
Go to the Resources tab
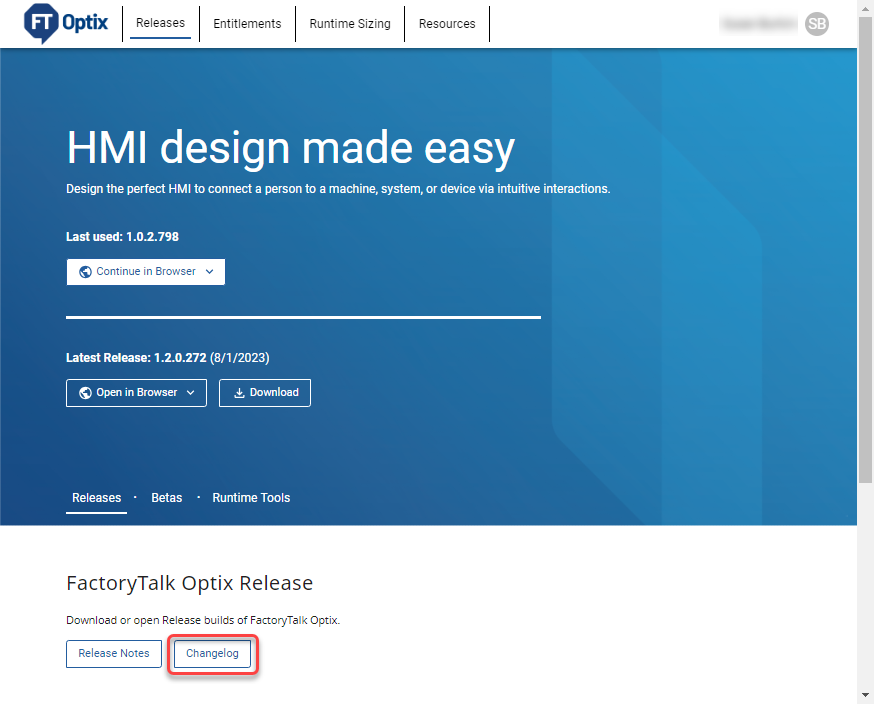447,23
